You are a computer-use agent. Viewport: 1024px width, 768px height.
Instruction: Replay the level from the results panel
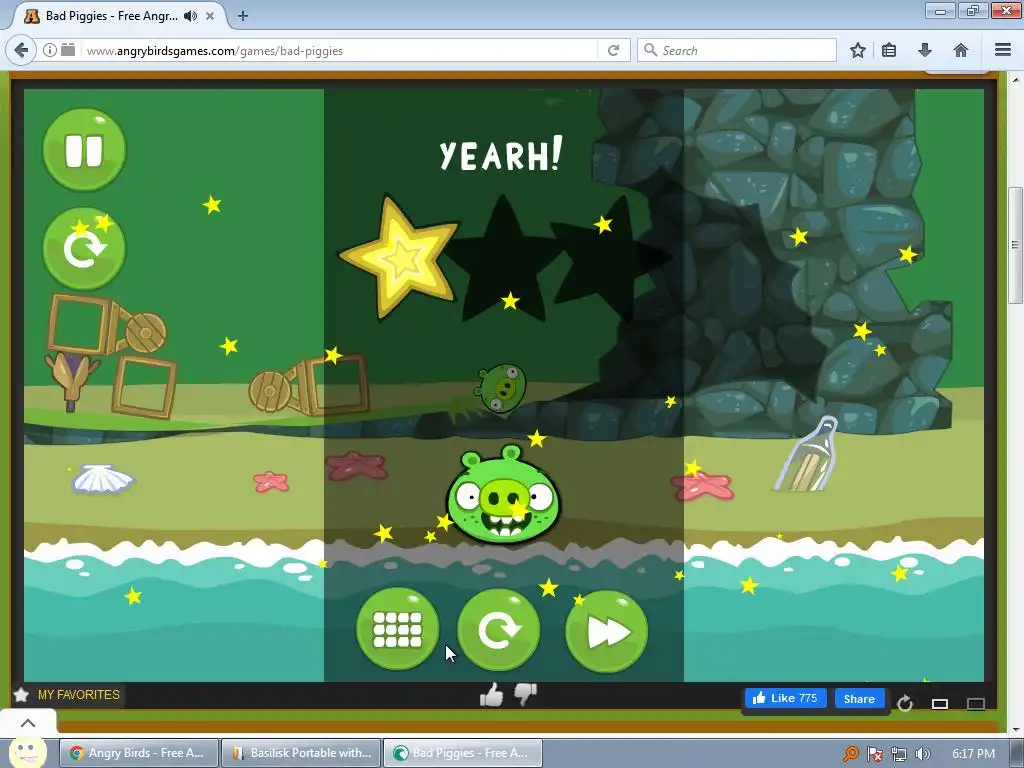tap(498, 630)
